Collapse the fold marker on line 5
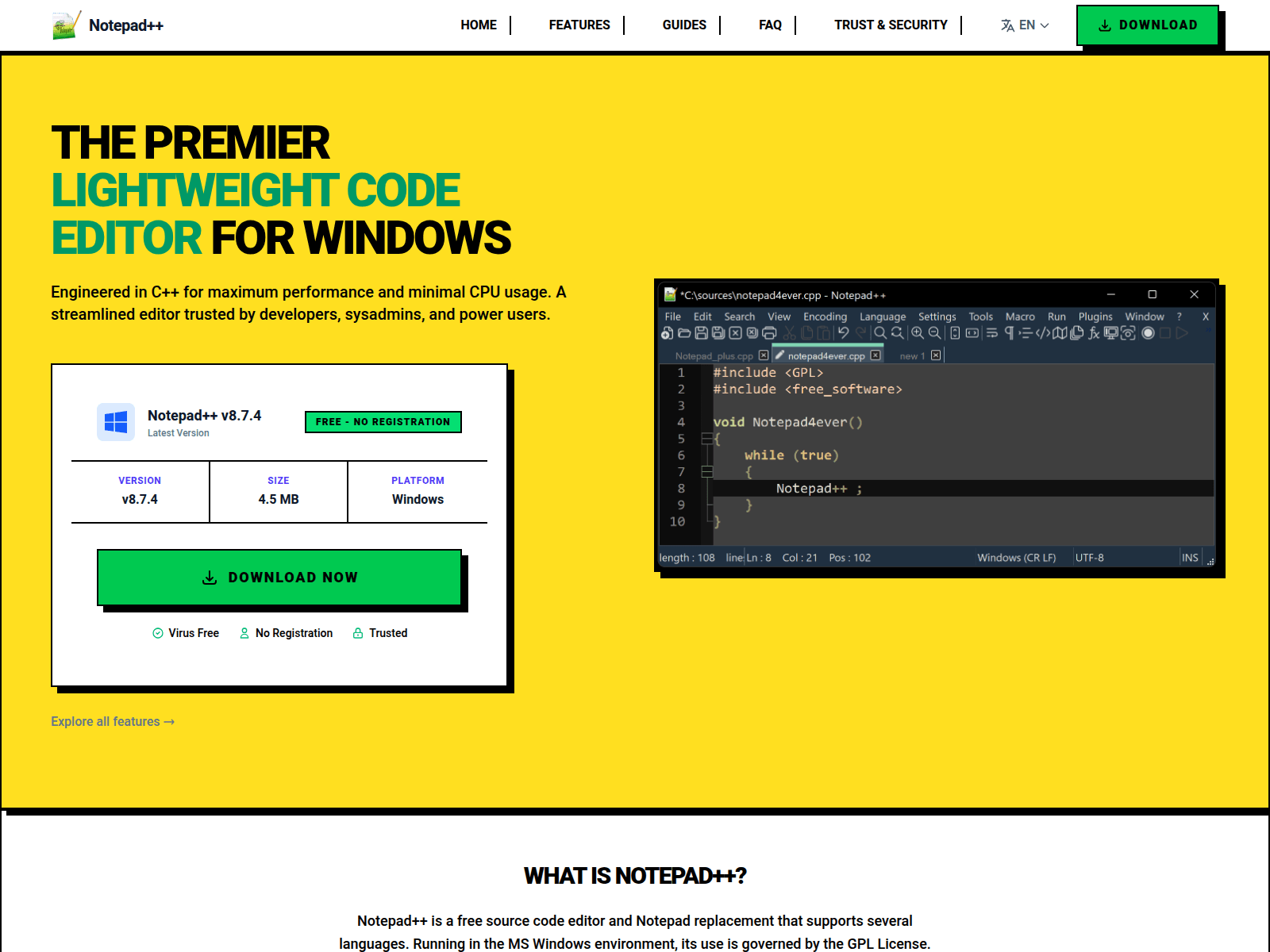The height and width of the screenshot is (952, 1270). tap(707, 439)
